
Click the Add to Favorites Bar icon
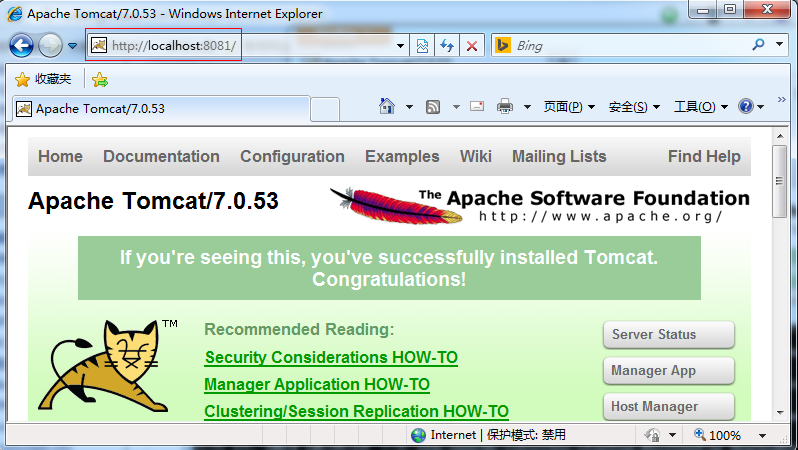point(100,79)
